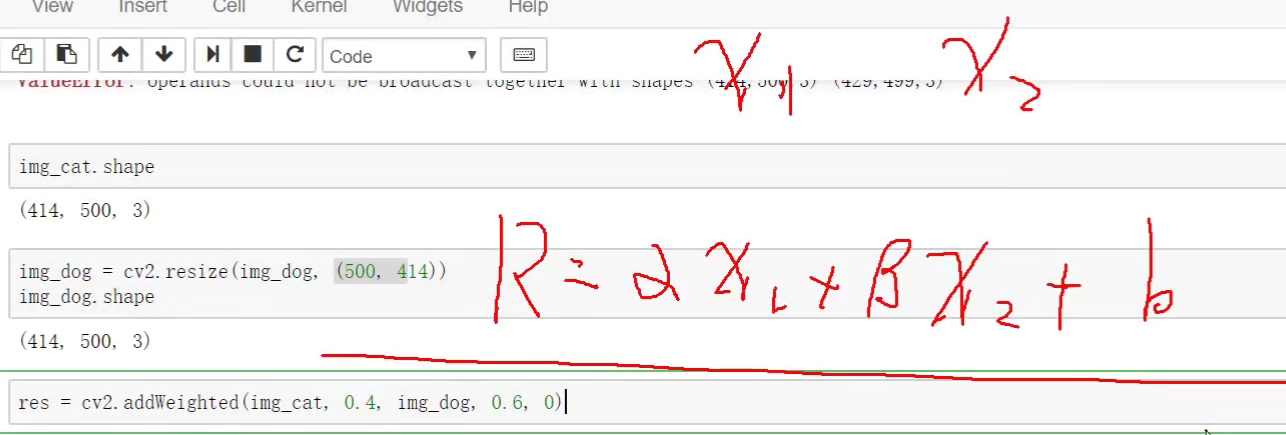Click the output below img_cat.shape
Image resolution: width=1286 pixels, height=435 pixels.
click(x=85, y=211)
